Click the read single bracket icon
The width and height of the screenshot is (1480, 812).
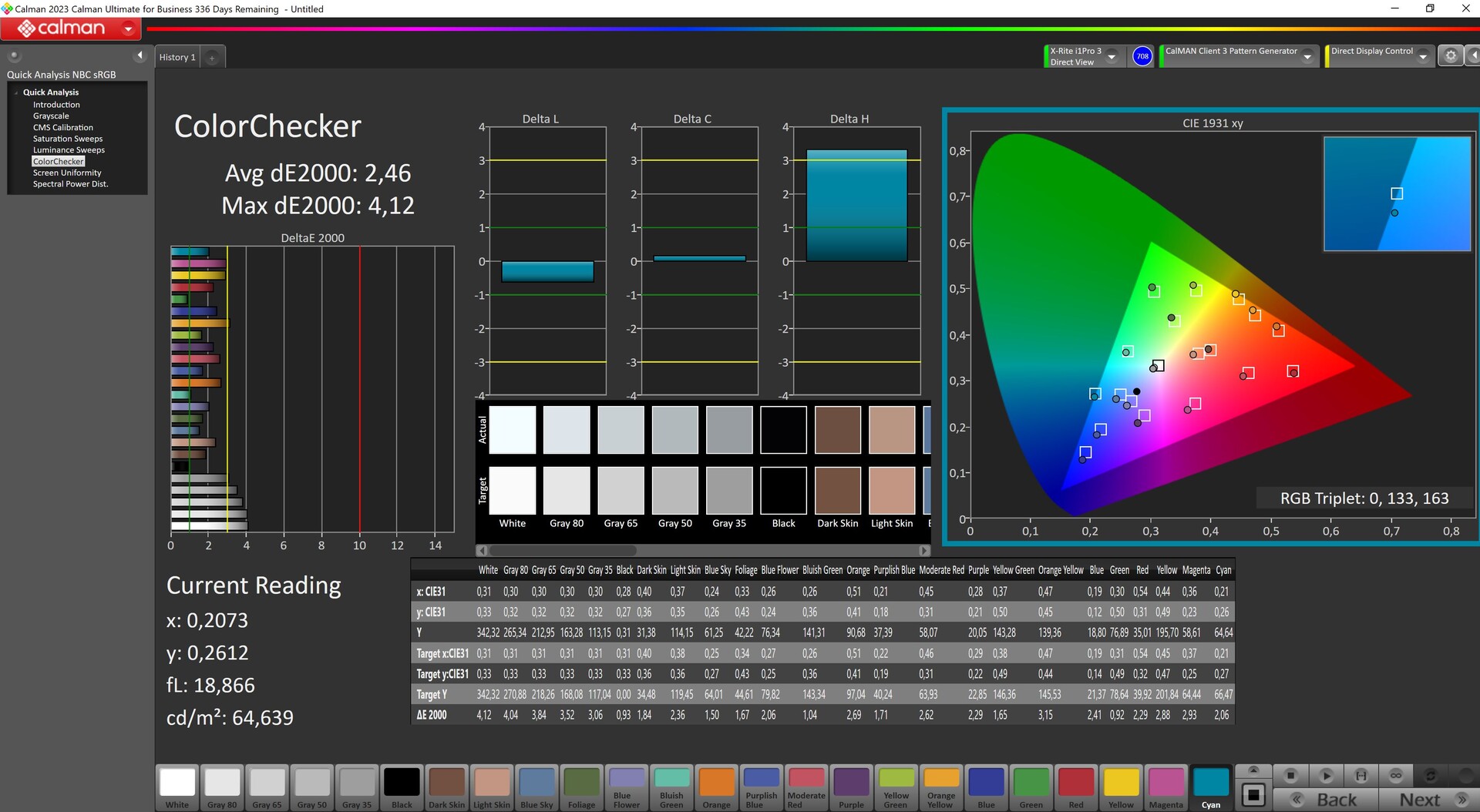pyautogui.click(x=1361, y=776)
